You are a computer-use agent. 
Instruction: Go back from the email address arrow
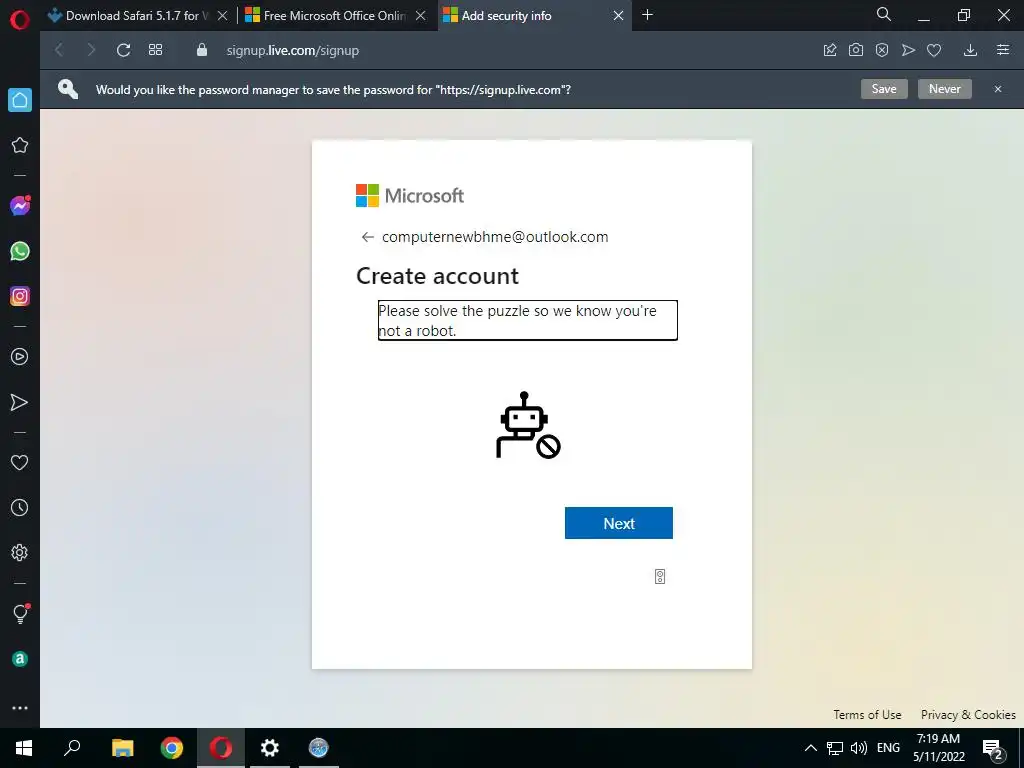(x=368, y=237)
